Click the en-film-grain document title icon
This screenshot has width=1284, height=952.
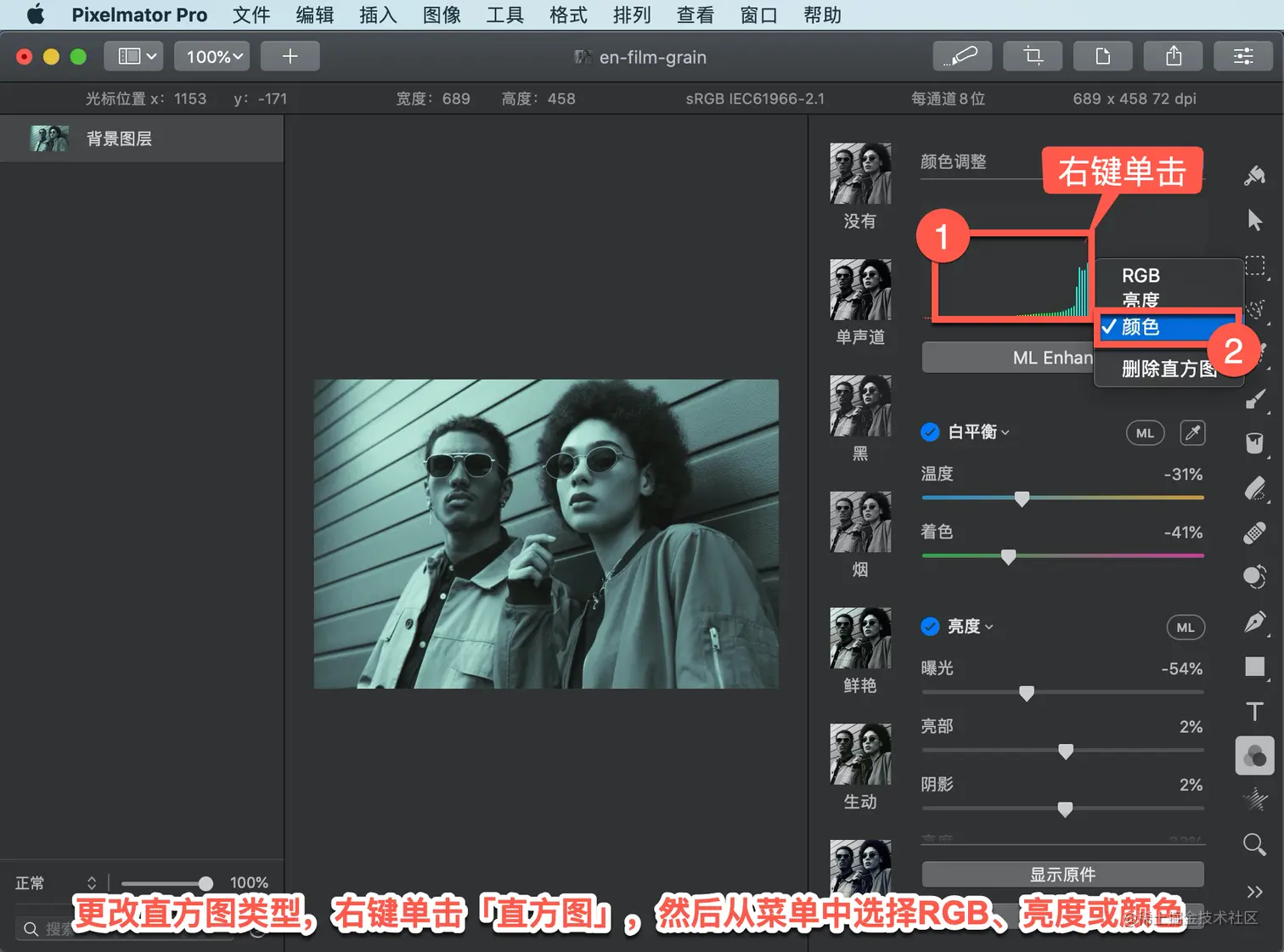click(583, 57)
